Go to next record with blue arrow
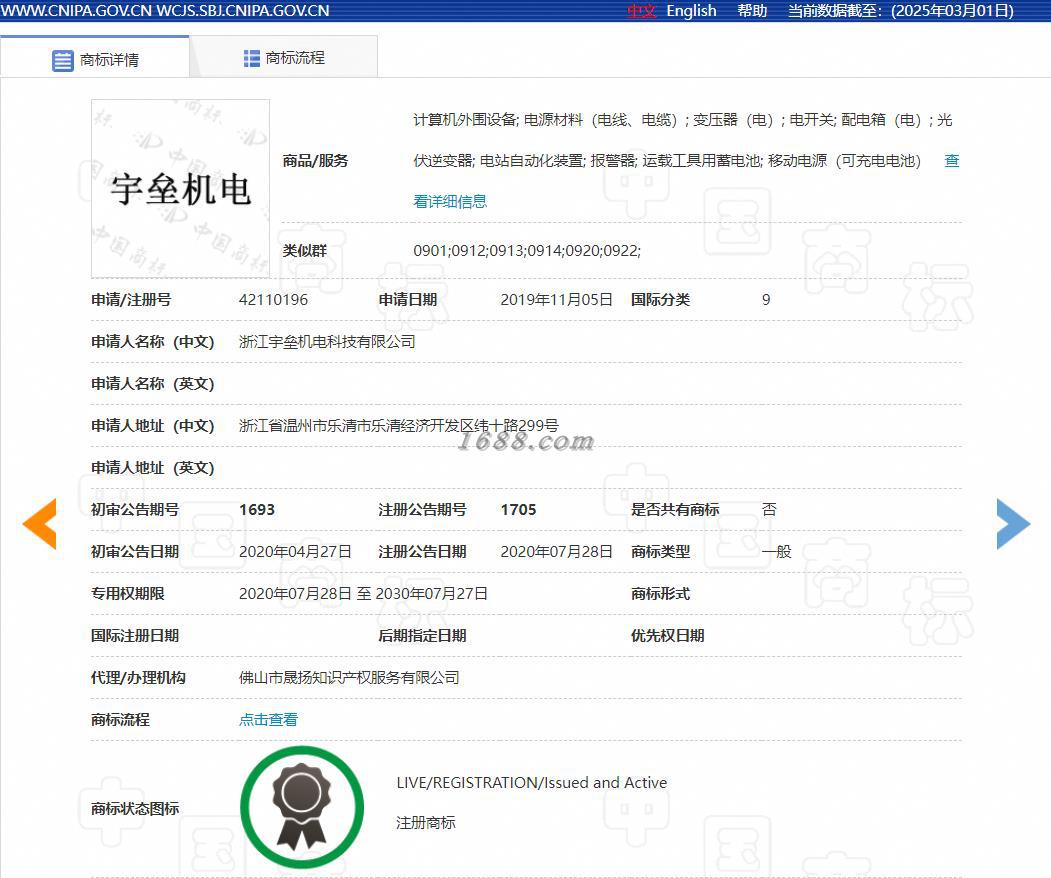This screenshot has width=1051, height=878. click(1013, 524)
